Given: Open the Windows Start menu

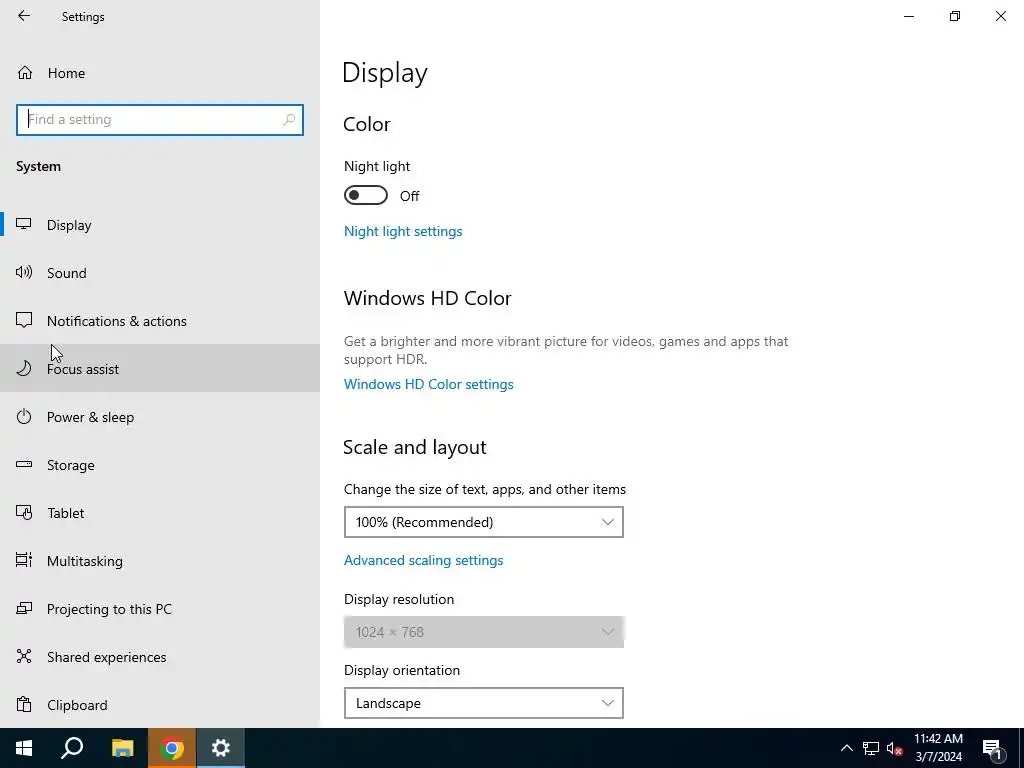Looking at the screenshot, I should [x=24, y=748].
